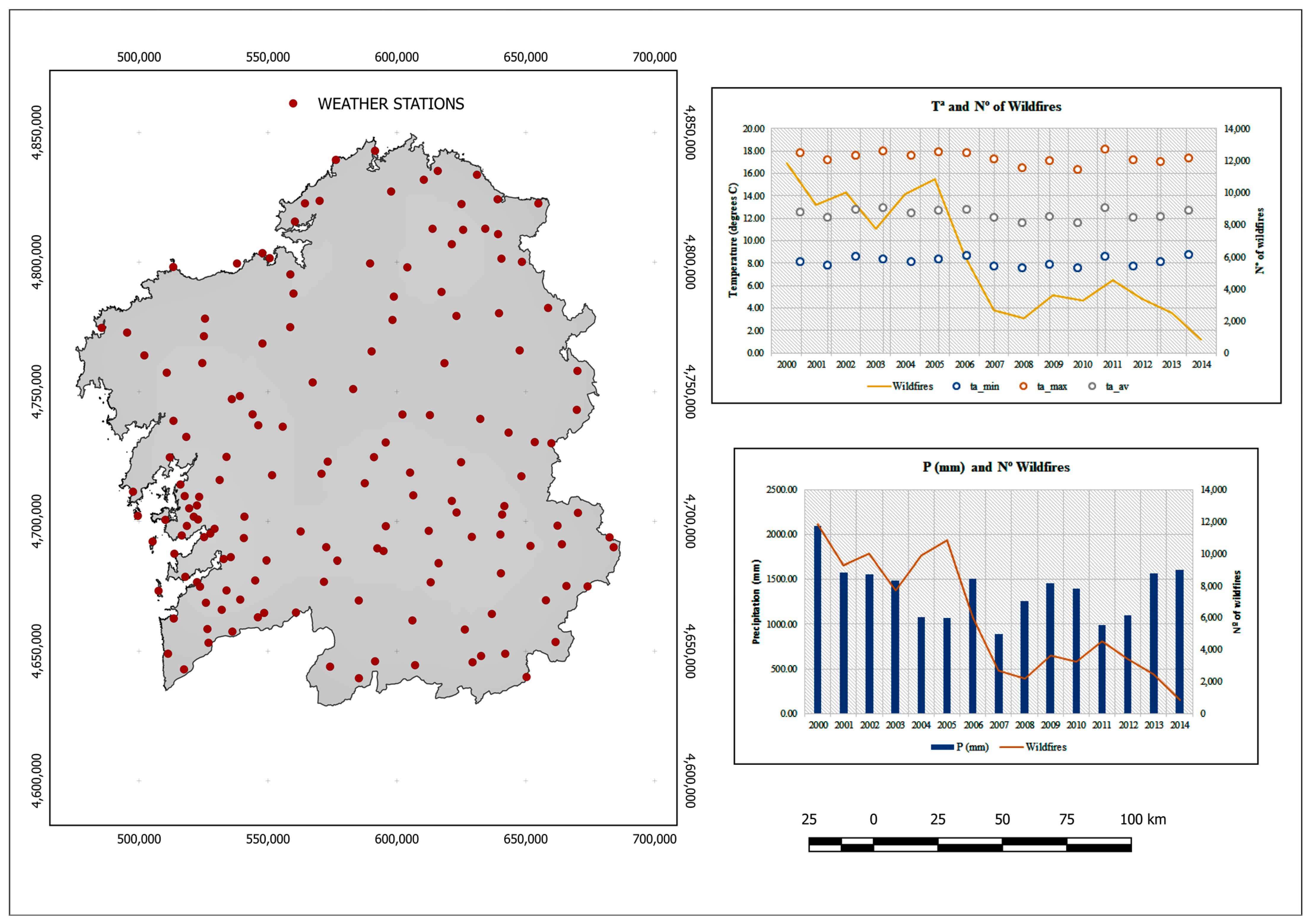Click the red Weather Stations legend dot
Viewport: 1309px width, 924px height.
pyautogui.click(x=293, y=104)
